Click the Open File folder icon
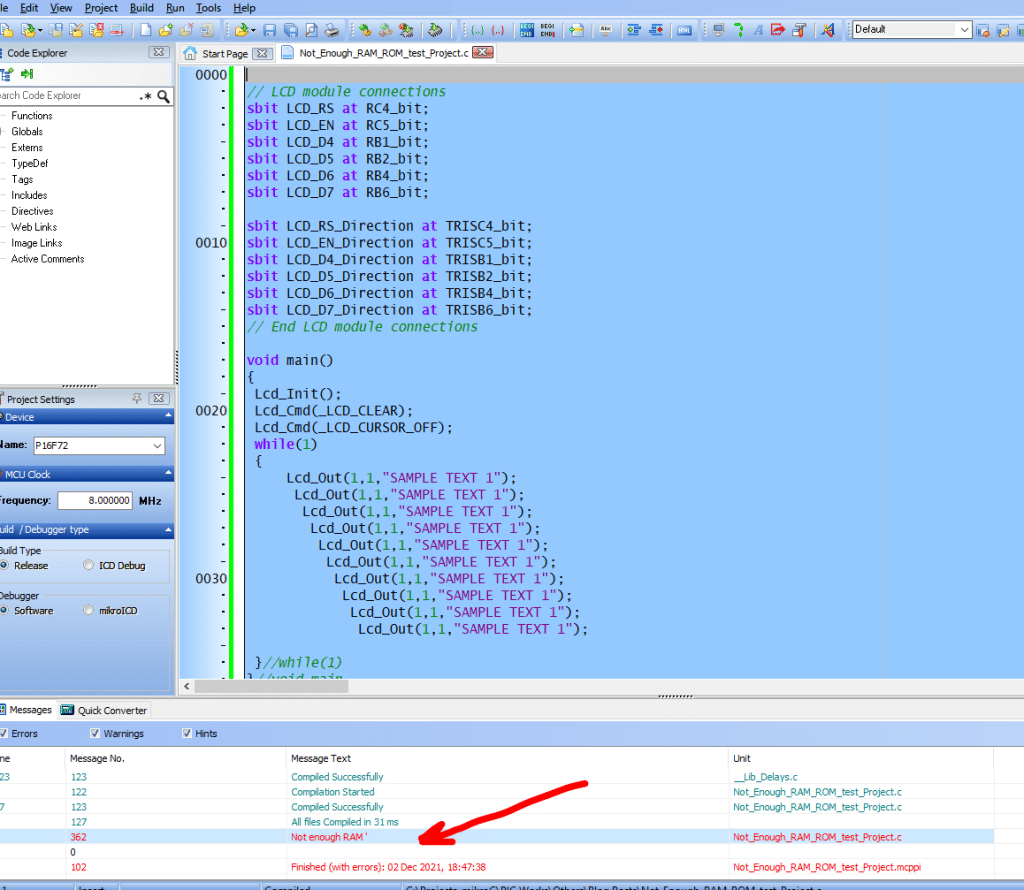 tap(242, 30)
